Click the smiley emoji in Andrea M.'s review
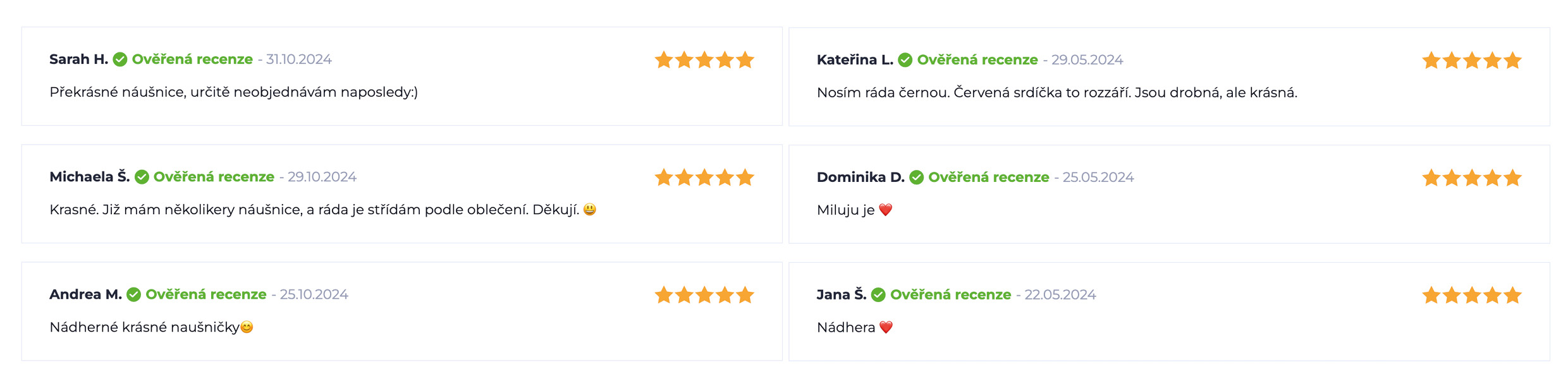Image resolution: width=1568 pixels, height=374 pixels. [247, 327]
